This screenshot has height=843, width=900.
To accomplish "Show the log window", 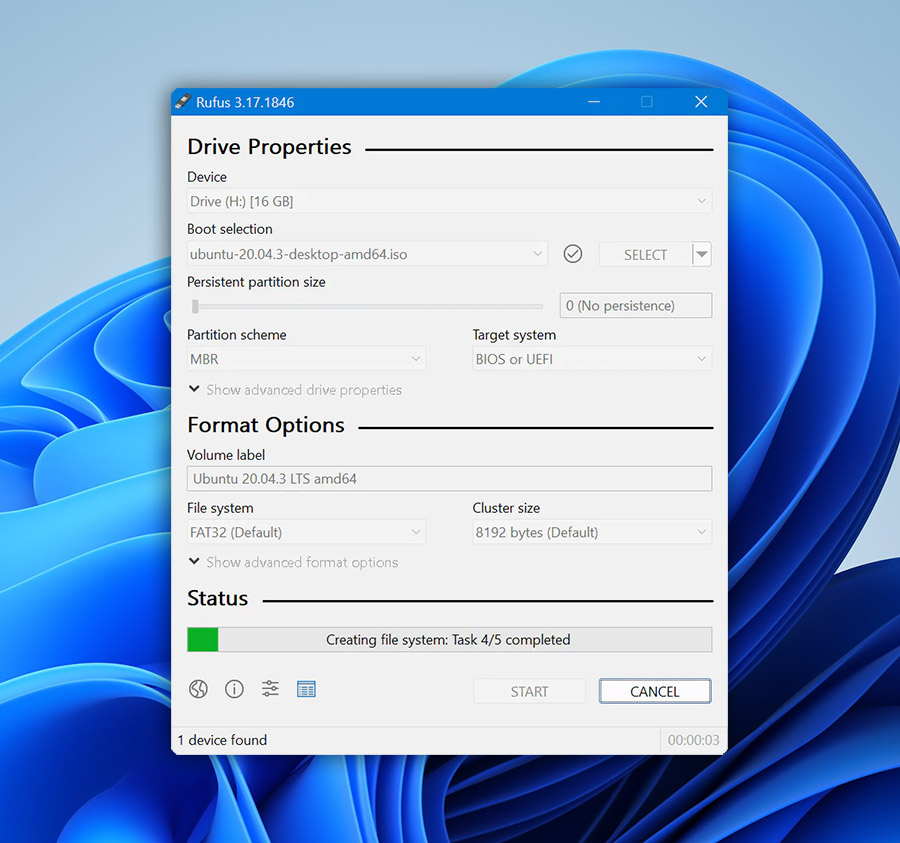I will 306,688.
